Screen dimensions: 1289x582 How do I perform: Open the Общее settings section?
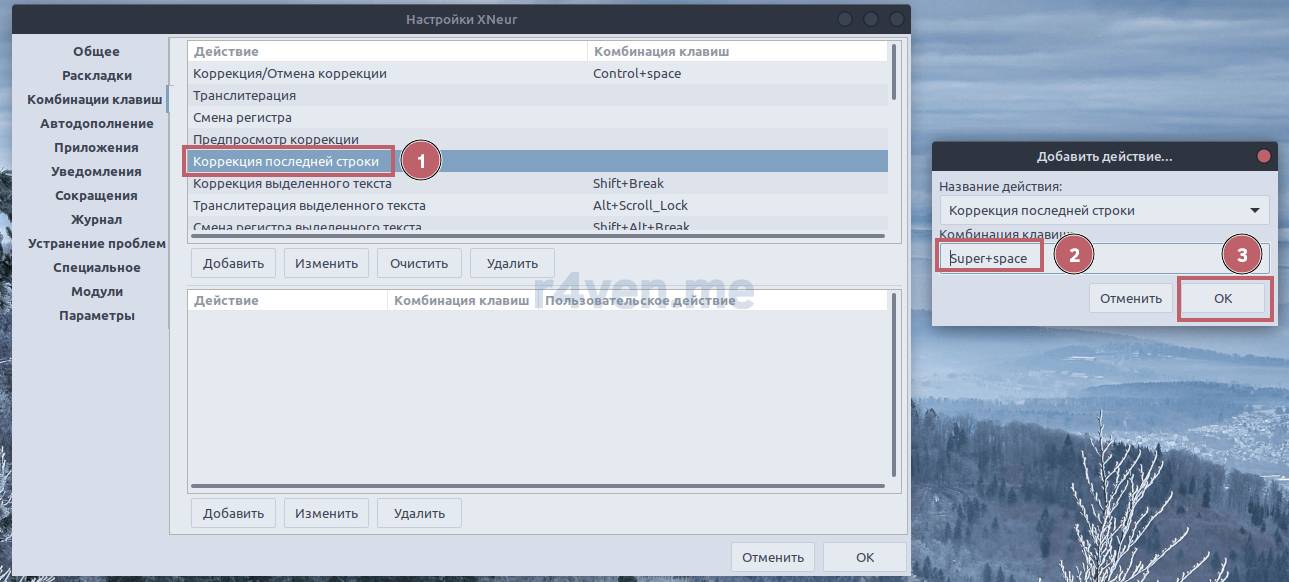96,52
